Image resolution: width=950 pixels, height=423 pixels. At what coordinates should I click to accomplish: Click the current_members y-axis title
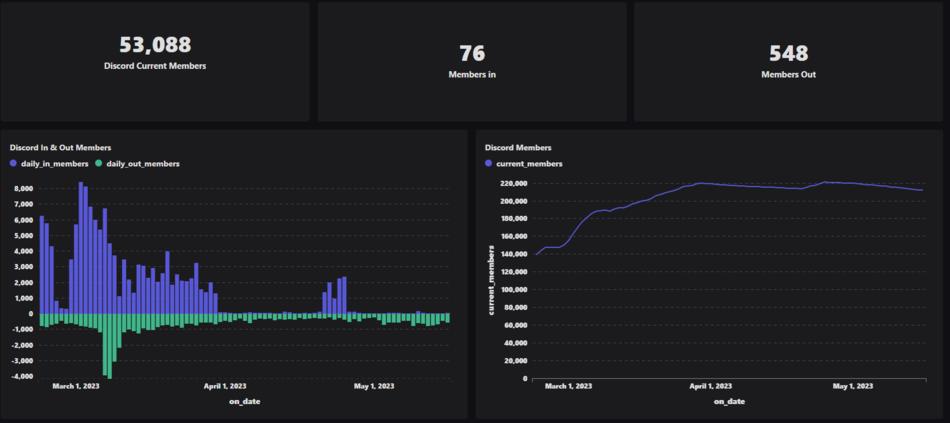pyautogui.click(x=491, y=280)
